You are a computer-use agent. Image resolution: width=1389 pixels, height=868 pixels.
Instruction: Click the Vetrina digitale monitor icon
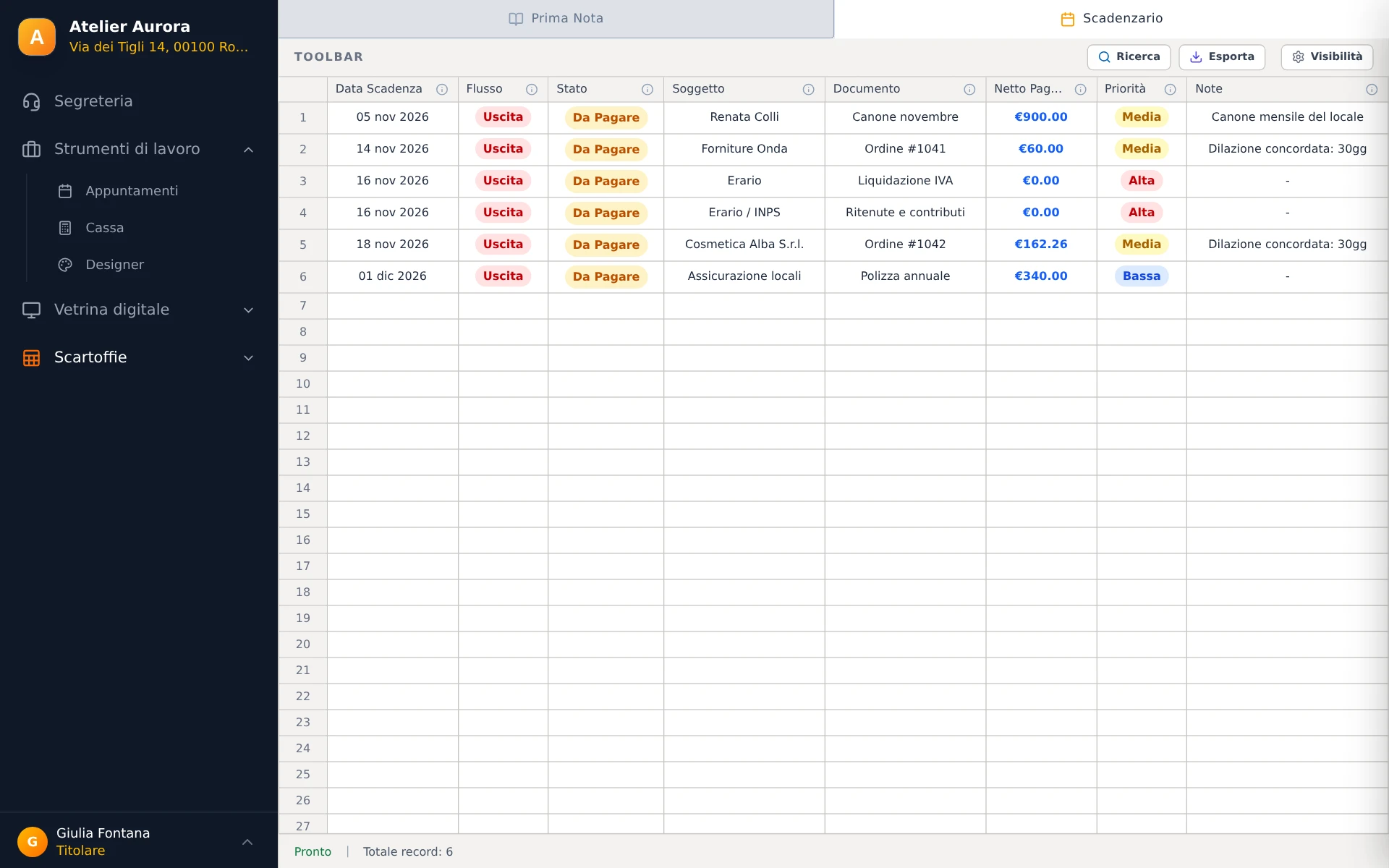point(31,310)
